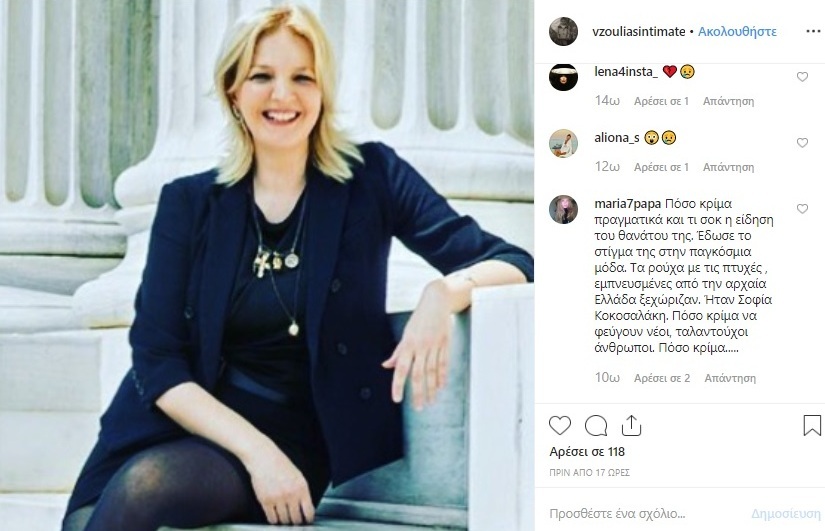Like lena4insta_ comment heart
The width and height of the screenshot is (825, 531).
[802, 77]
